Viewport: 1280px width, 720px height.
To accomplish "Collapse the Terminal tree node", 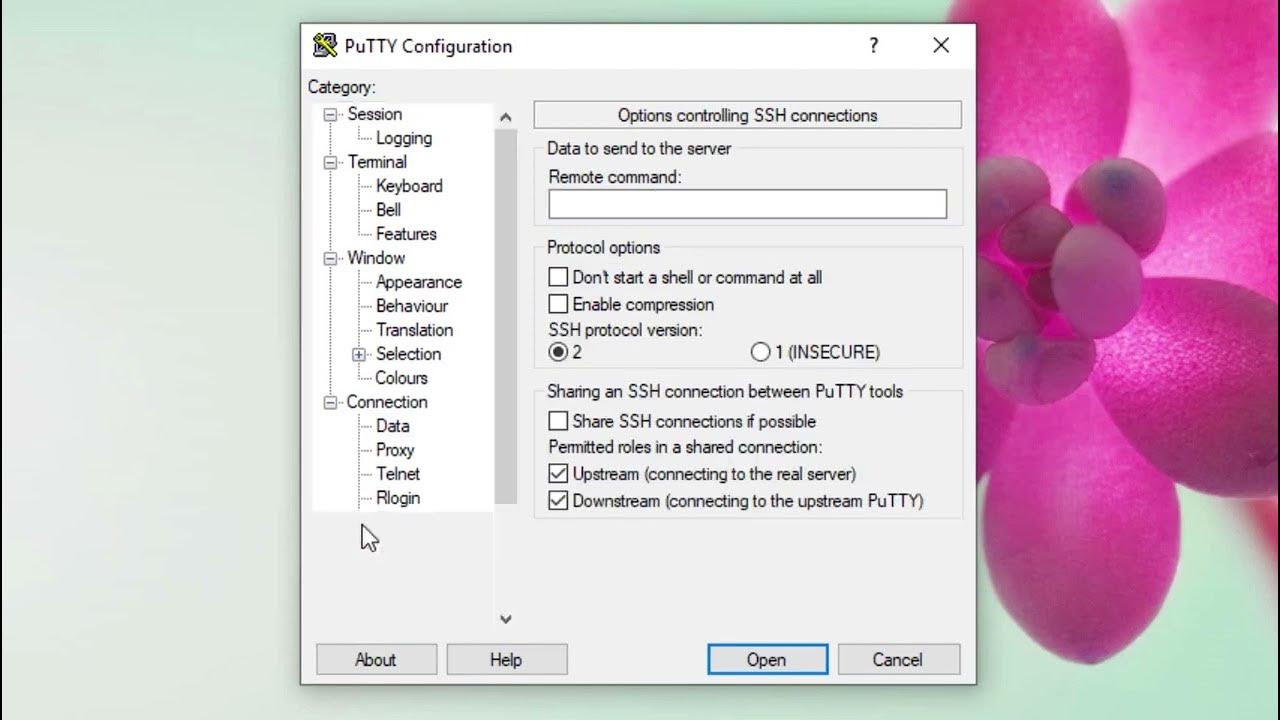I will pyautogui.click(x=330, y=163).
